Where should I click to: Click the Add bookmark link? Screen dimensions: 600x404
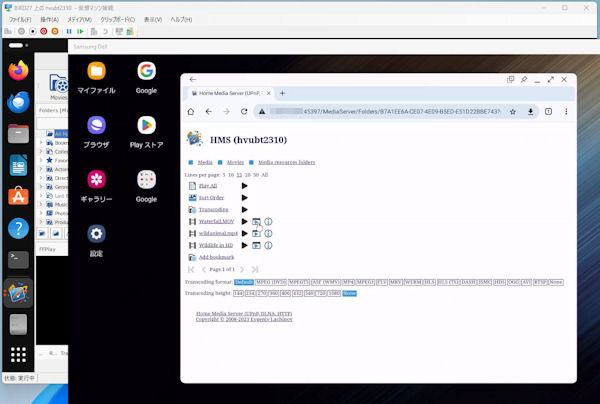pos(217,257)
